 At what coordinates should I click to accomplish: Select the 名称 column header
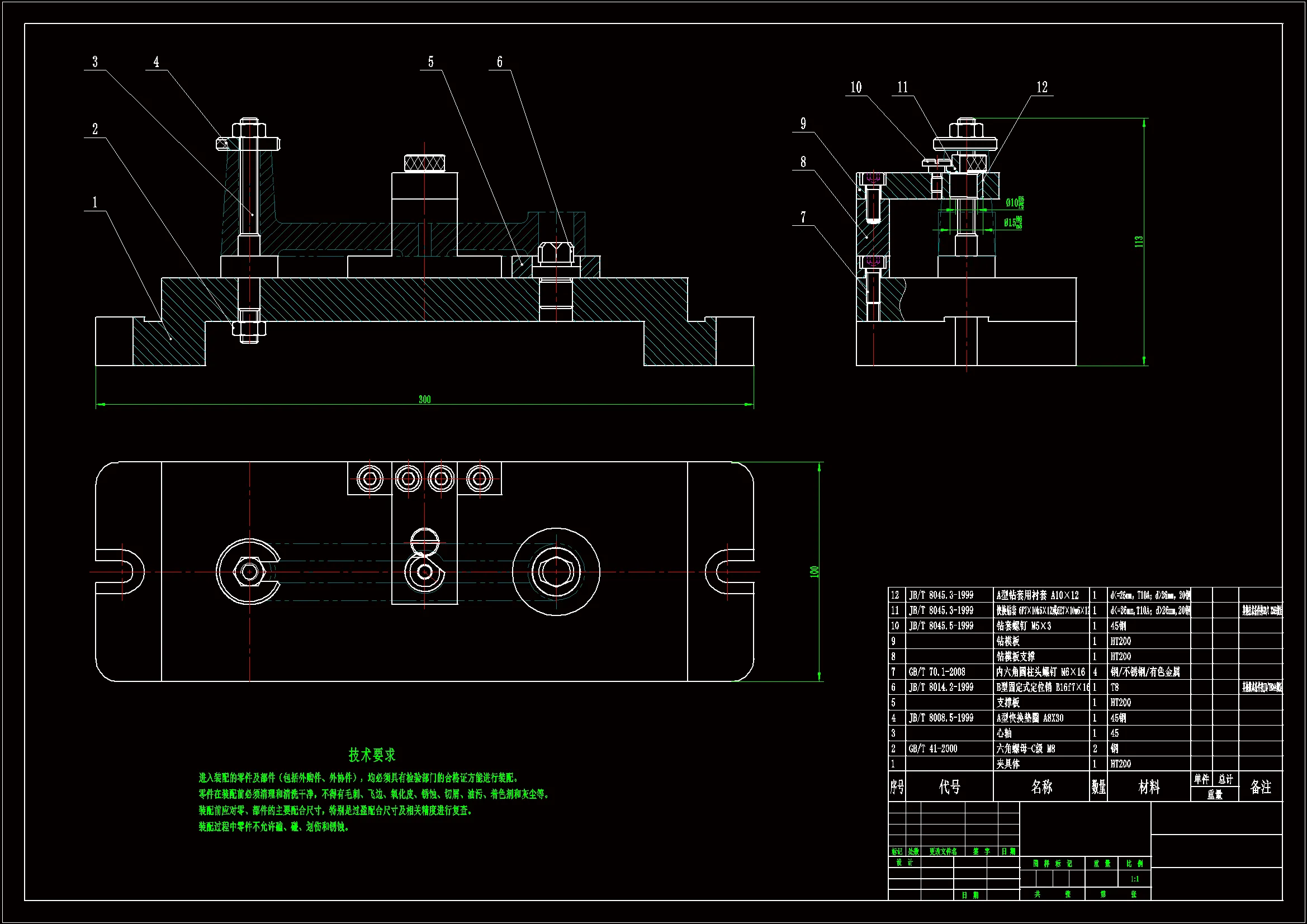point(1041,787)
